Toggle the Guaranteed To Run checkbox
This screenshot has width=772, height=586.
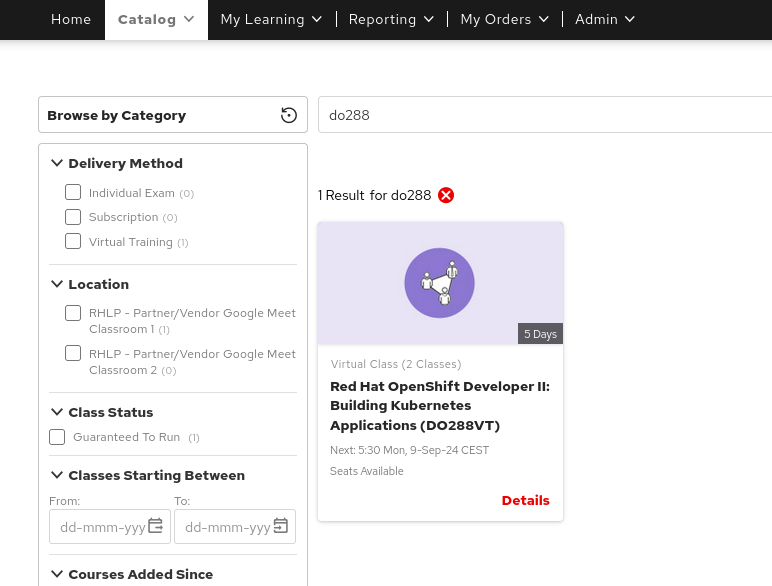[57, 437]
